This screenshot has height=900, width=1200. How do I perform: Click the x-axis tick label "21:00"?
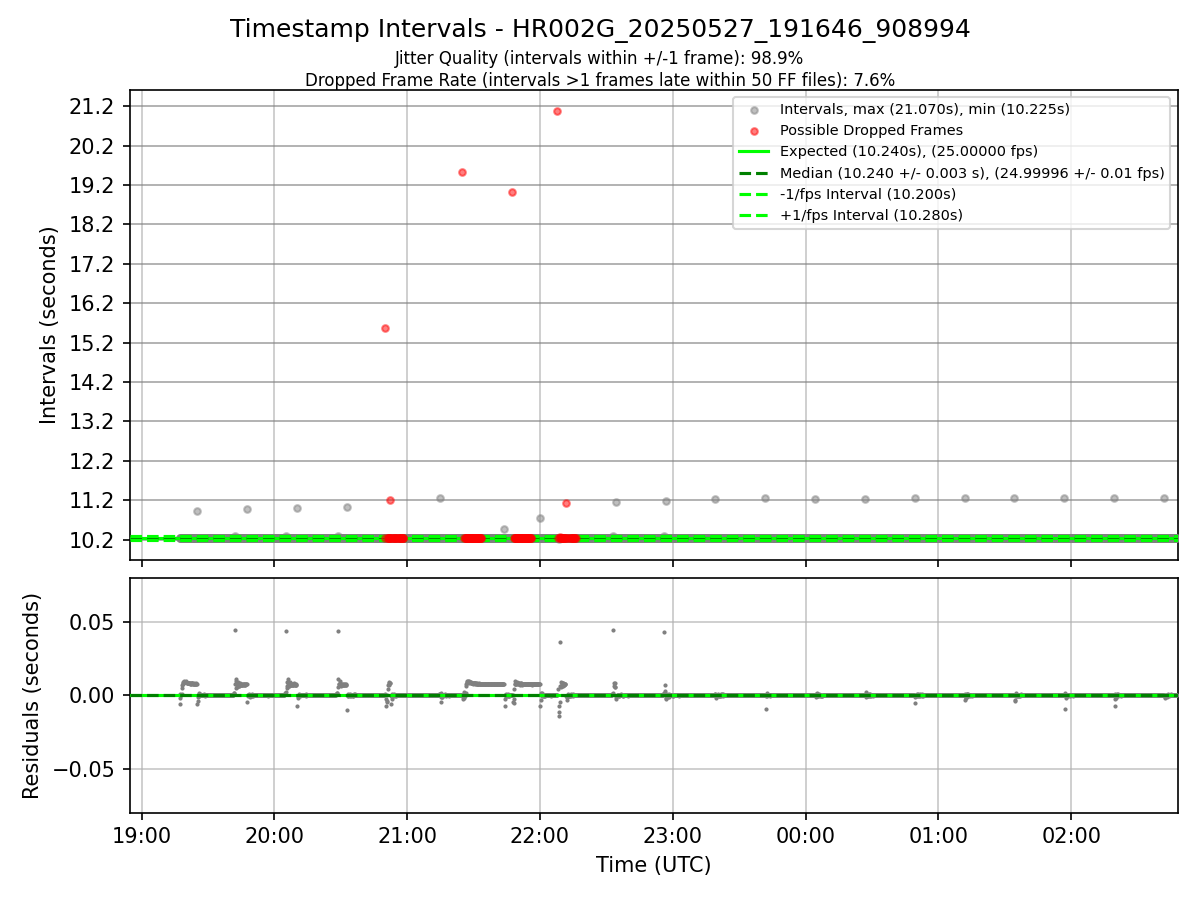[x=407, y=836]
